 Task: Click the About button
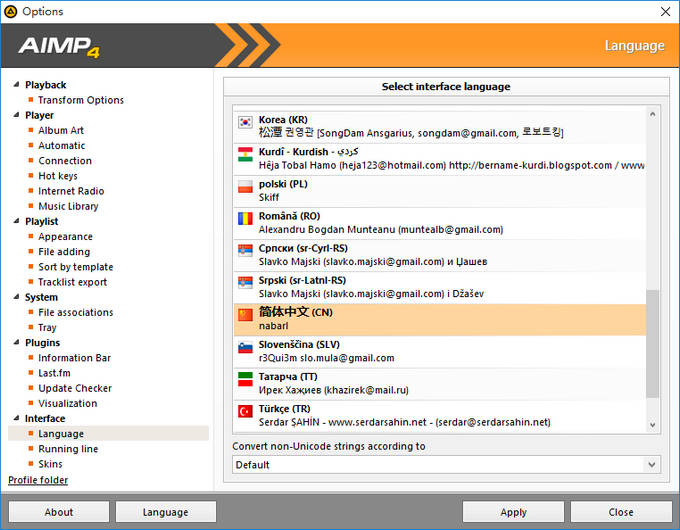point(59,512)
